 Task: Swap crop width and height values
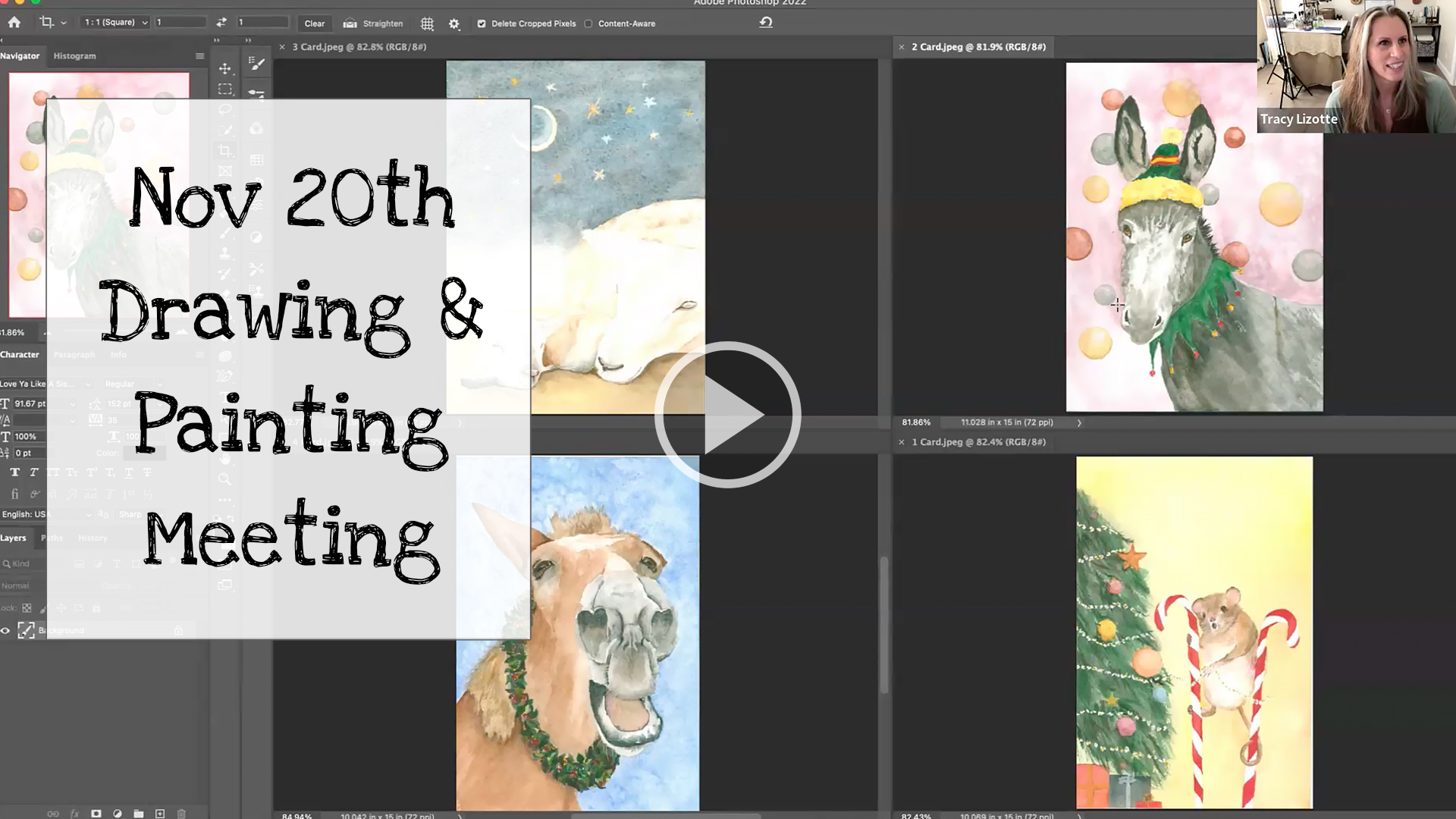point(221,23)
